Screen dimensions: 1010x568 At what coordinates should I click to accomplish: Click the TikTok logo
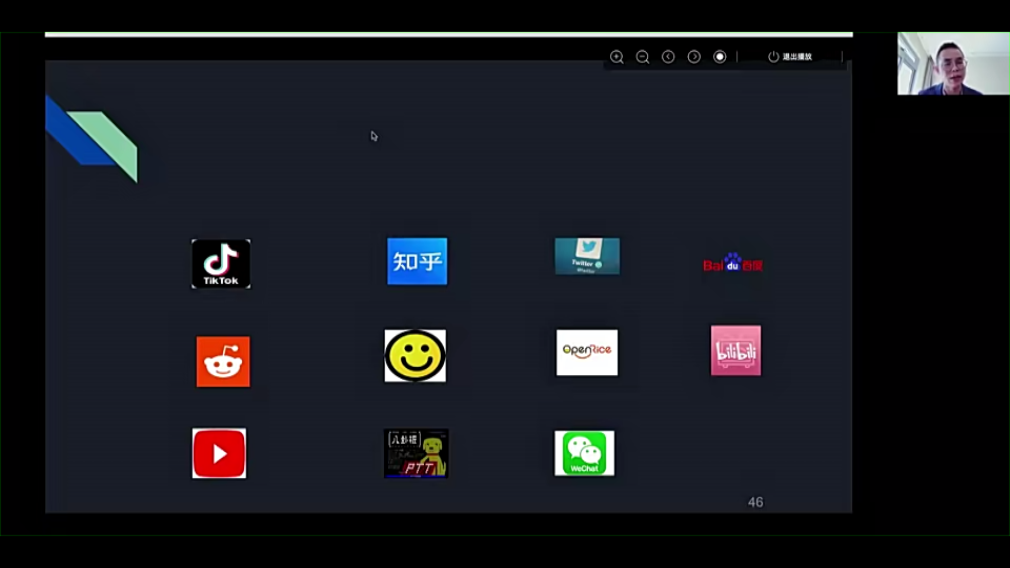point(221,264)
